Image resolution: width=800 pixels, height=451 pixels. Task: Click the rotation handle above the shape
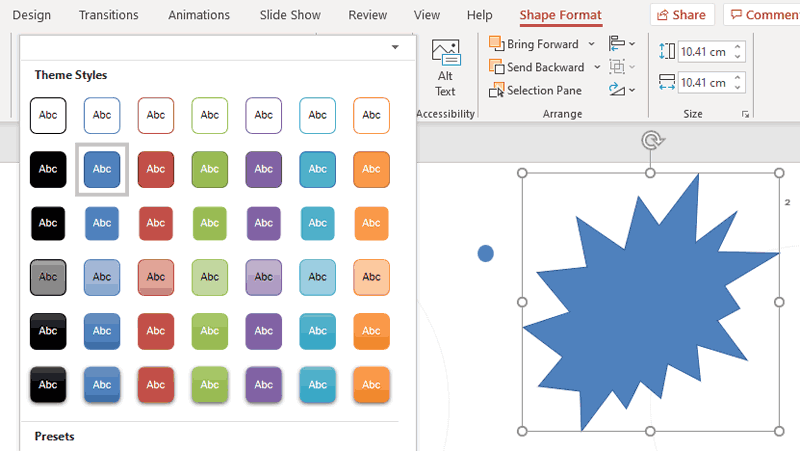[x=651, y=140]
